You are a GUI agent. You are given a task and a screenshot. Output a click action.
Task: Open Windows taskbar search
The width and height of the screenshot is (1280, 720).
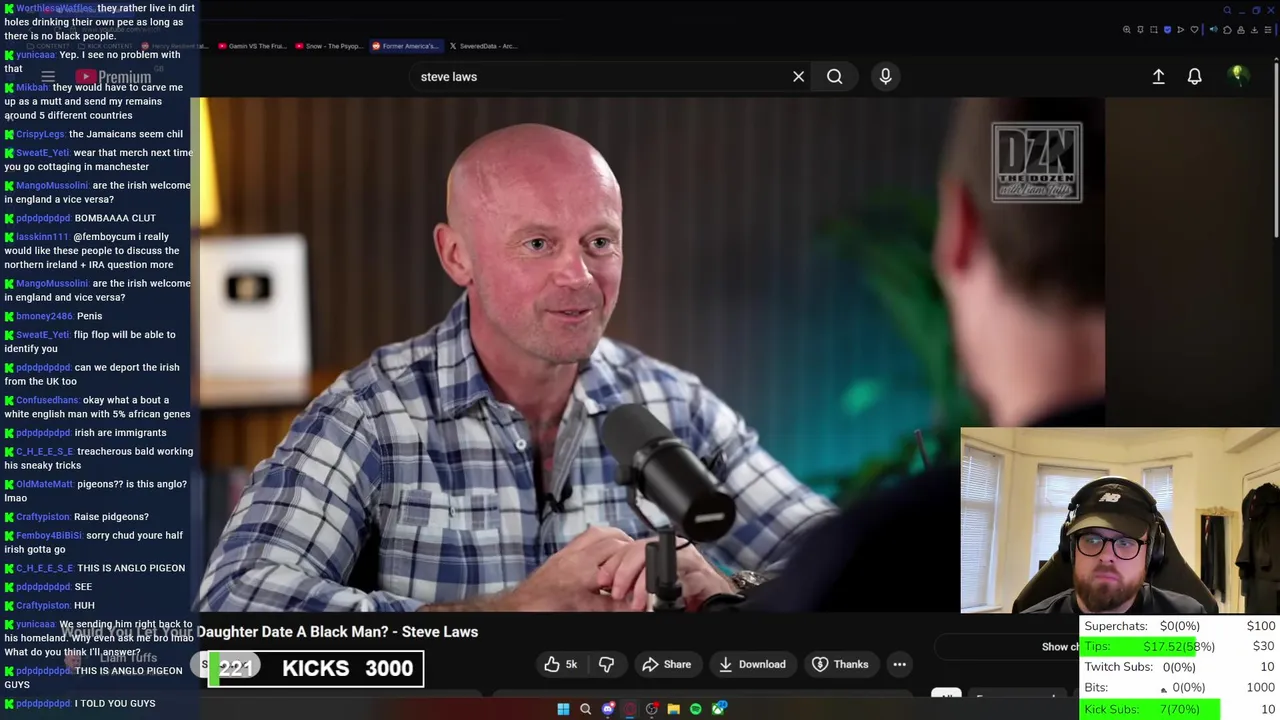point(585,709)
